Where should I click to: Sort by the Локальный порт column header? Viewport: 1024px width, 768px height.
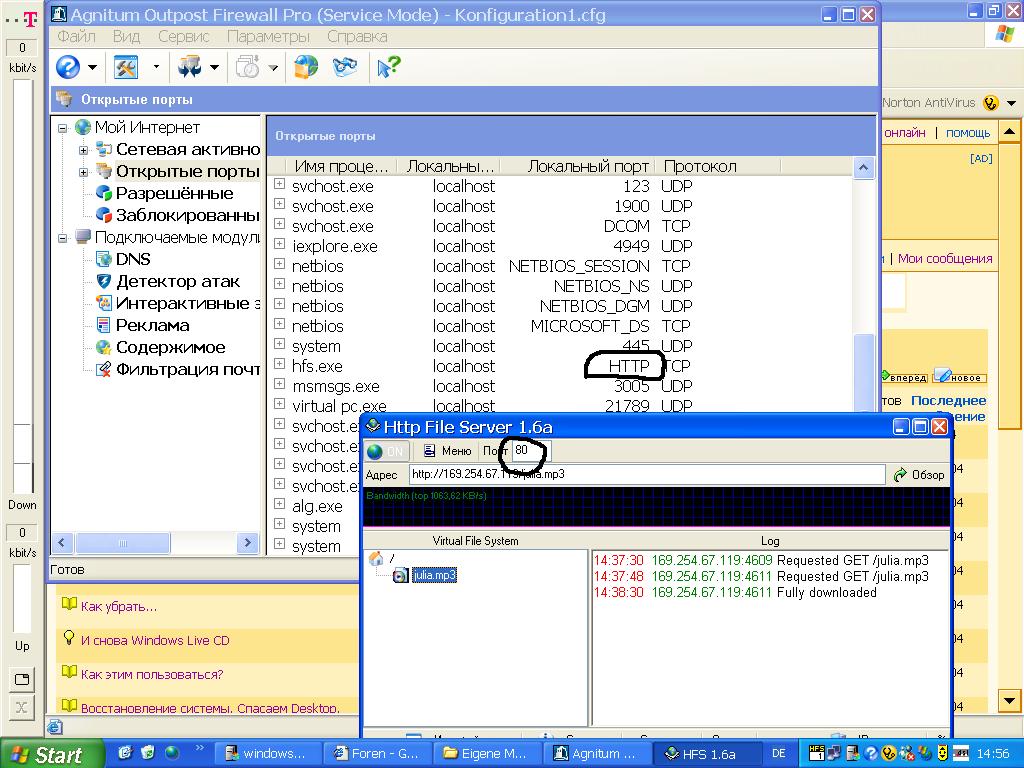point(579,167)
